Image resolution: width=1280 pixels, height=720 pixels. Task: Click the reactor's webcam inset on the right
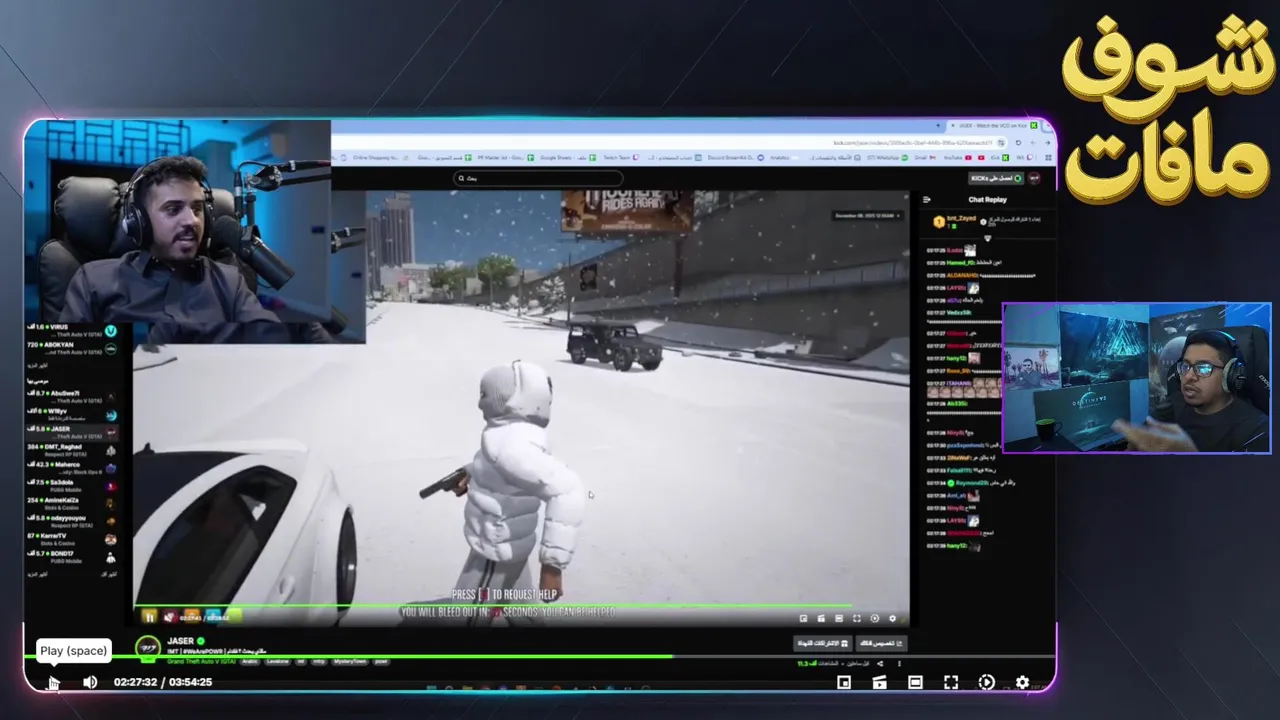click(x=1137, y=378)
